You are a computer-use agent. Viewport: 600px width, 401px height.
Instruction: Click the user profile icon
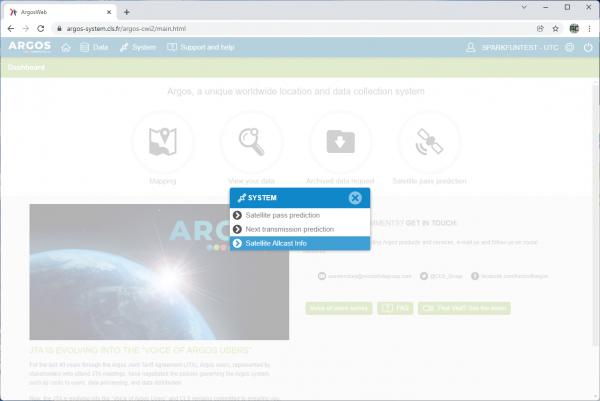click(471, 47)
